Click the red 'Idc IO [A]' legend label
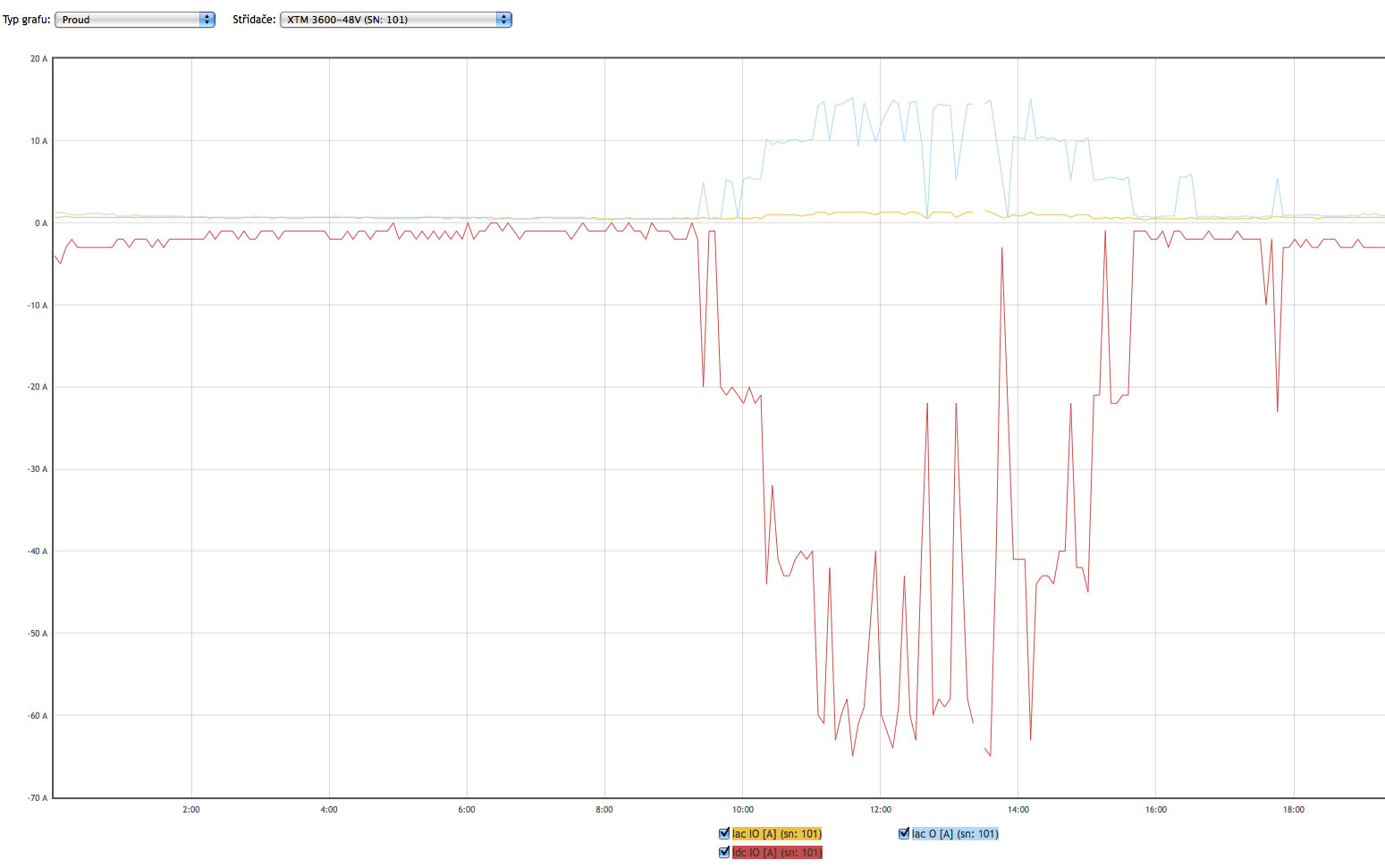This screenshot has height=868, width=1385. 777,853
